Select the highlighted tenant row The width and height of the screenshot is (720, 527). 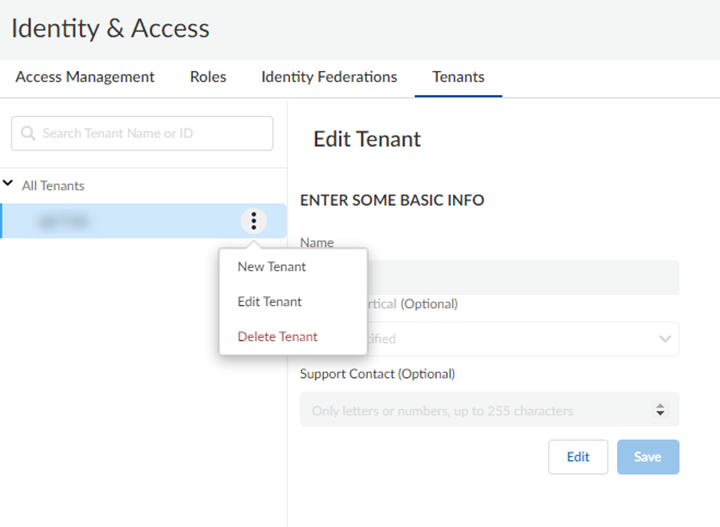click(x=120, y=221)
